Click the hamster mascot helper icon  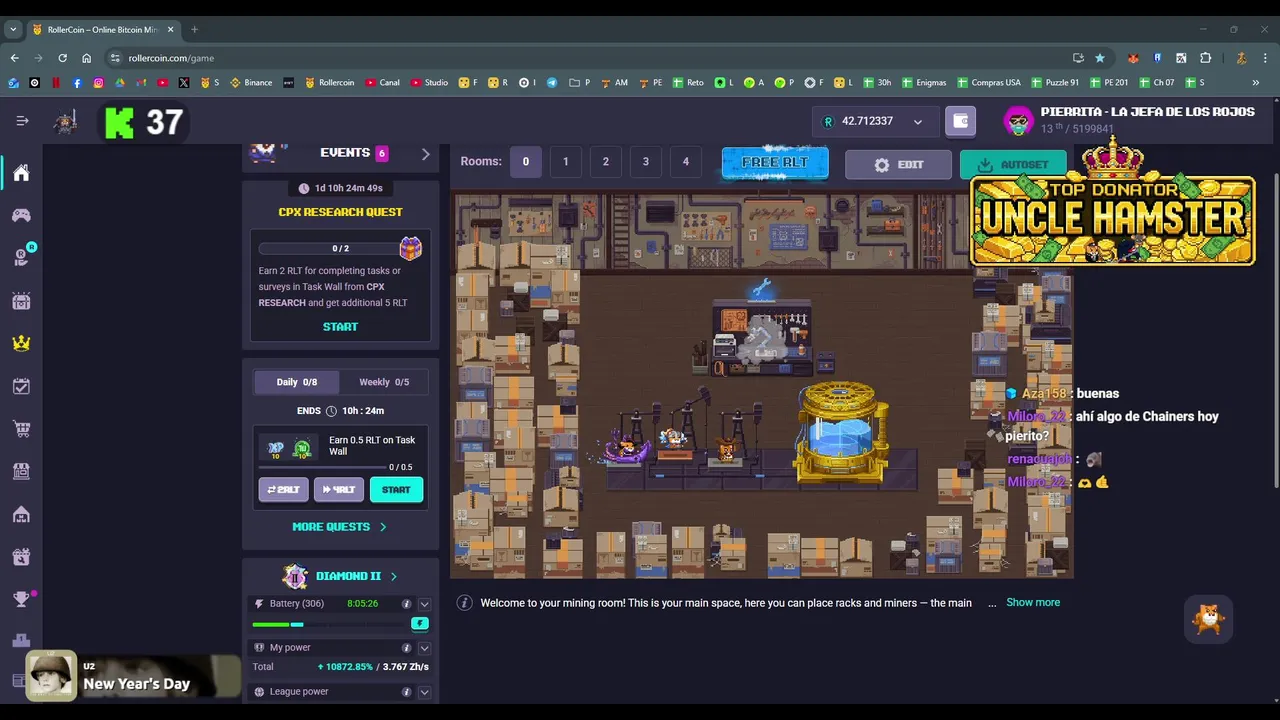[x=1209, y=620]
